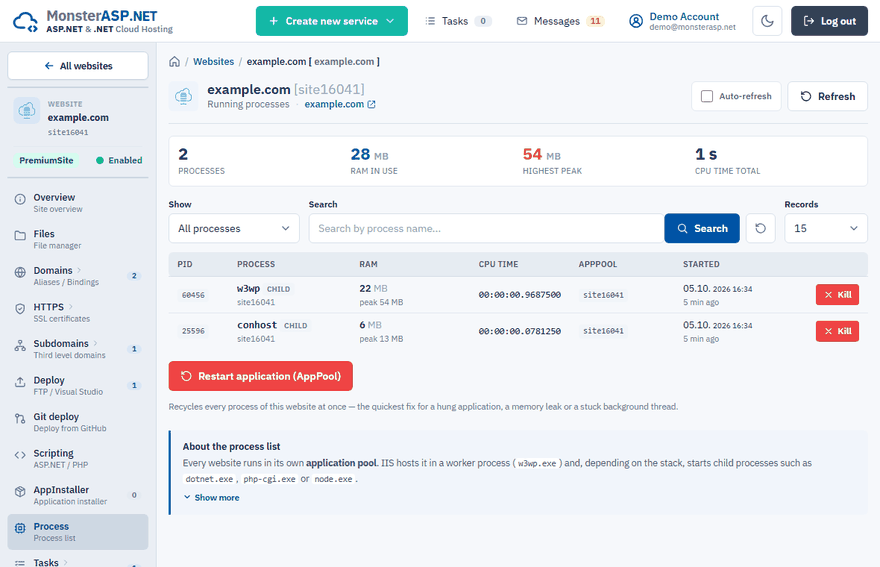Open the Scripting ASP.NET / PHP item
Image resolution: width=880 pixels, height=567 pixels.
(x=77, y=459)
